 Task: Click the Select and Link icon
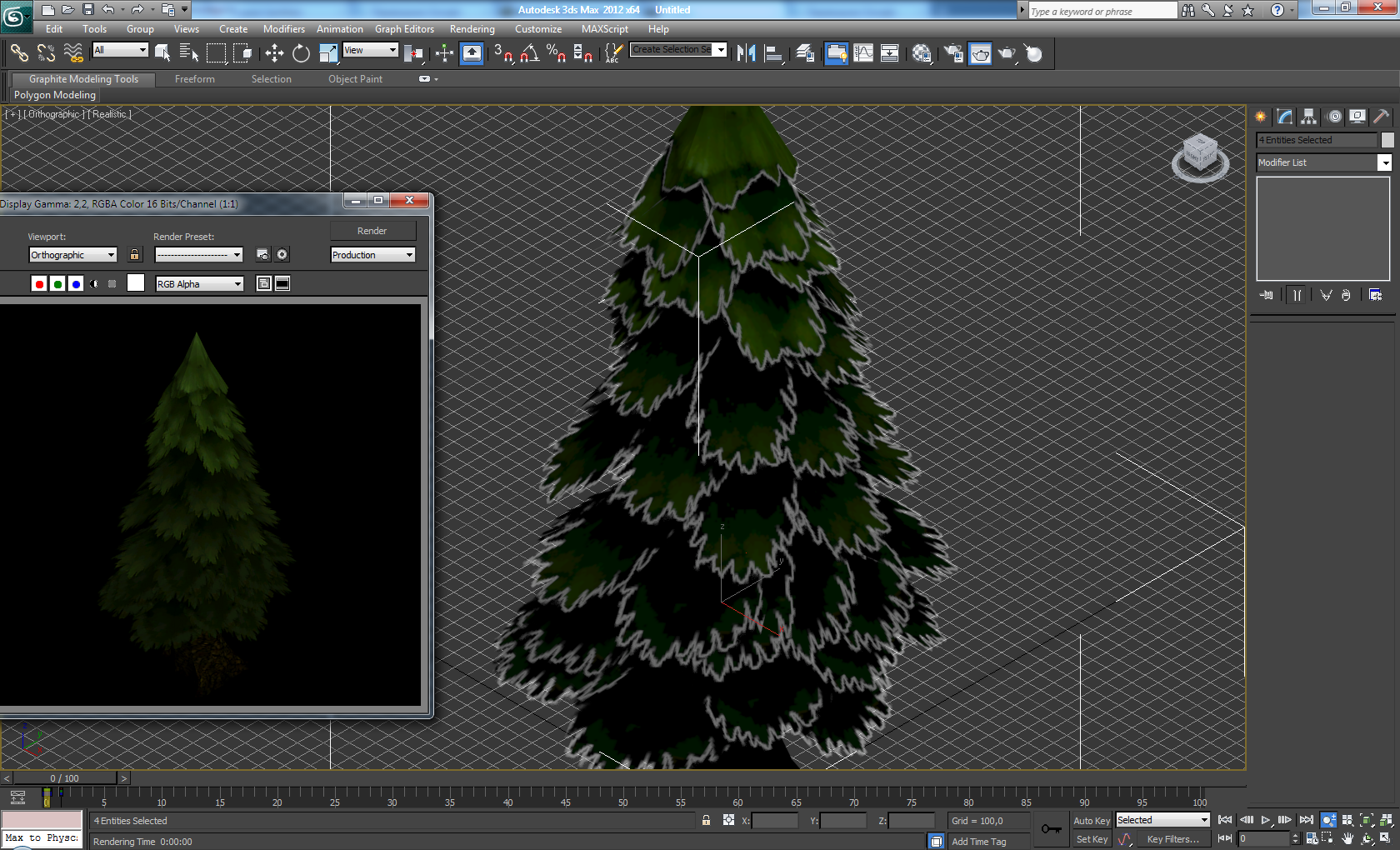pos(19,54)
